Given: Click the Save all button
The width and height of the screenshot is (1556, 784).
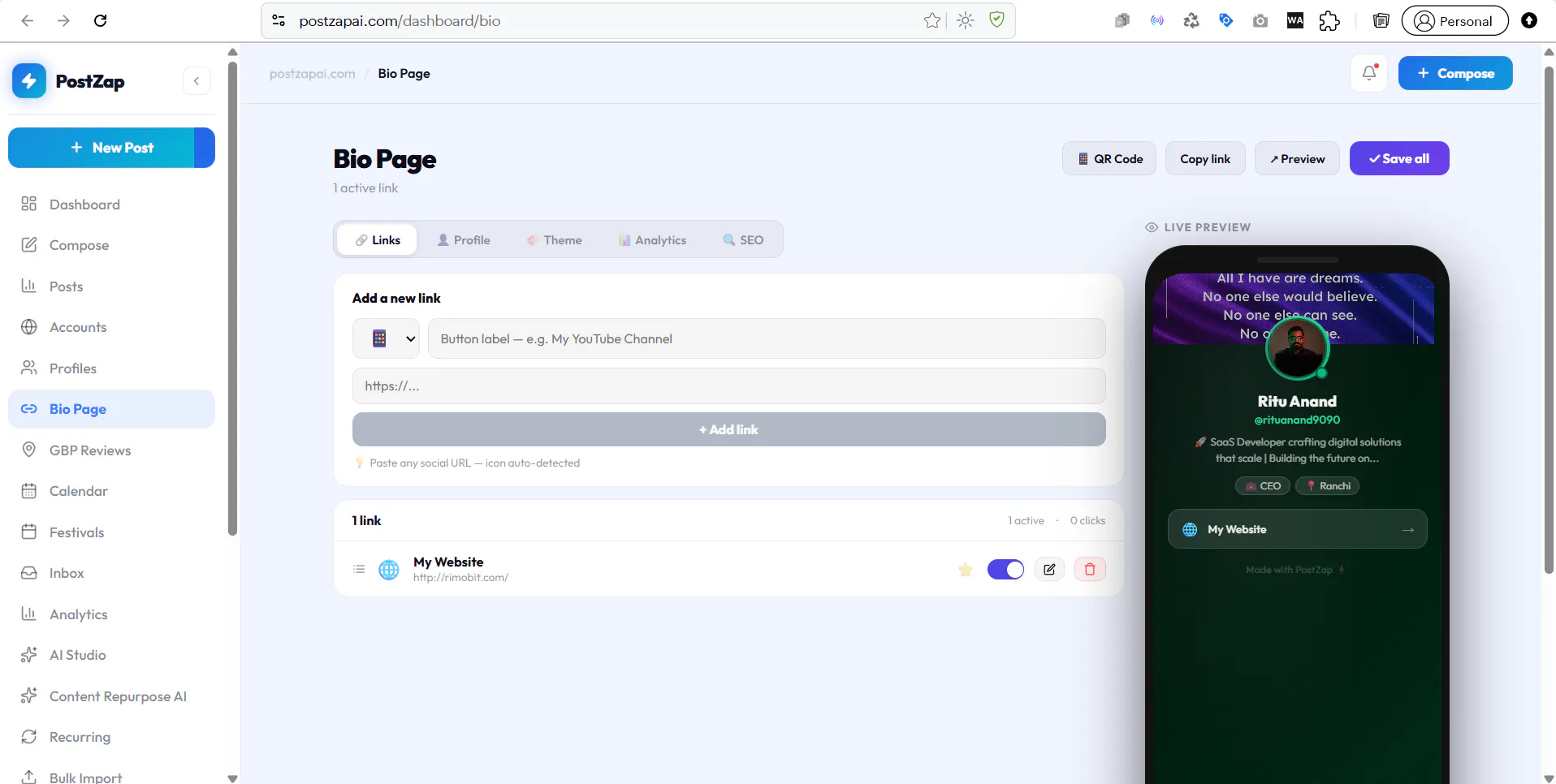Looking at the screenshot, I should point(1399,159).
